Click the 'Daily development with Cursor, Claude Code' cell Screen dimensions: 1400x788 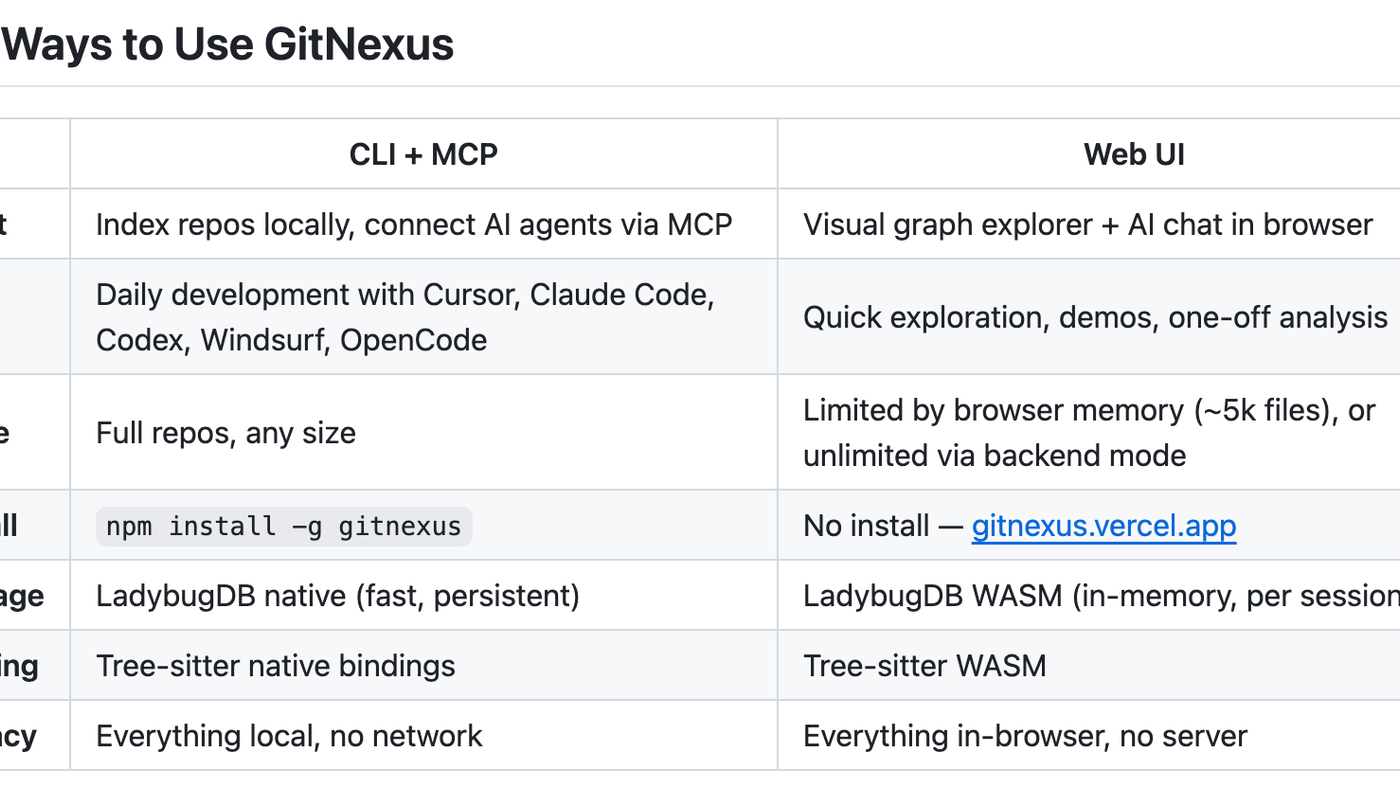[x=424, y=317]
